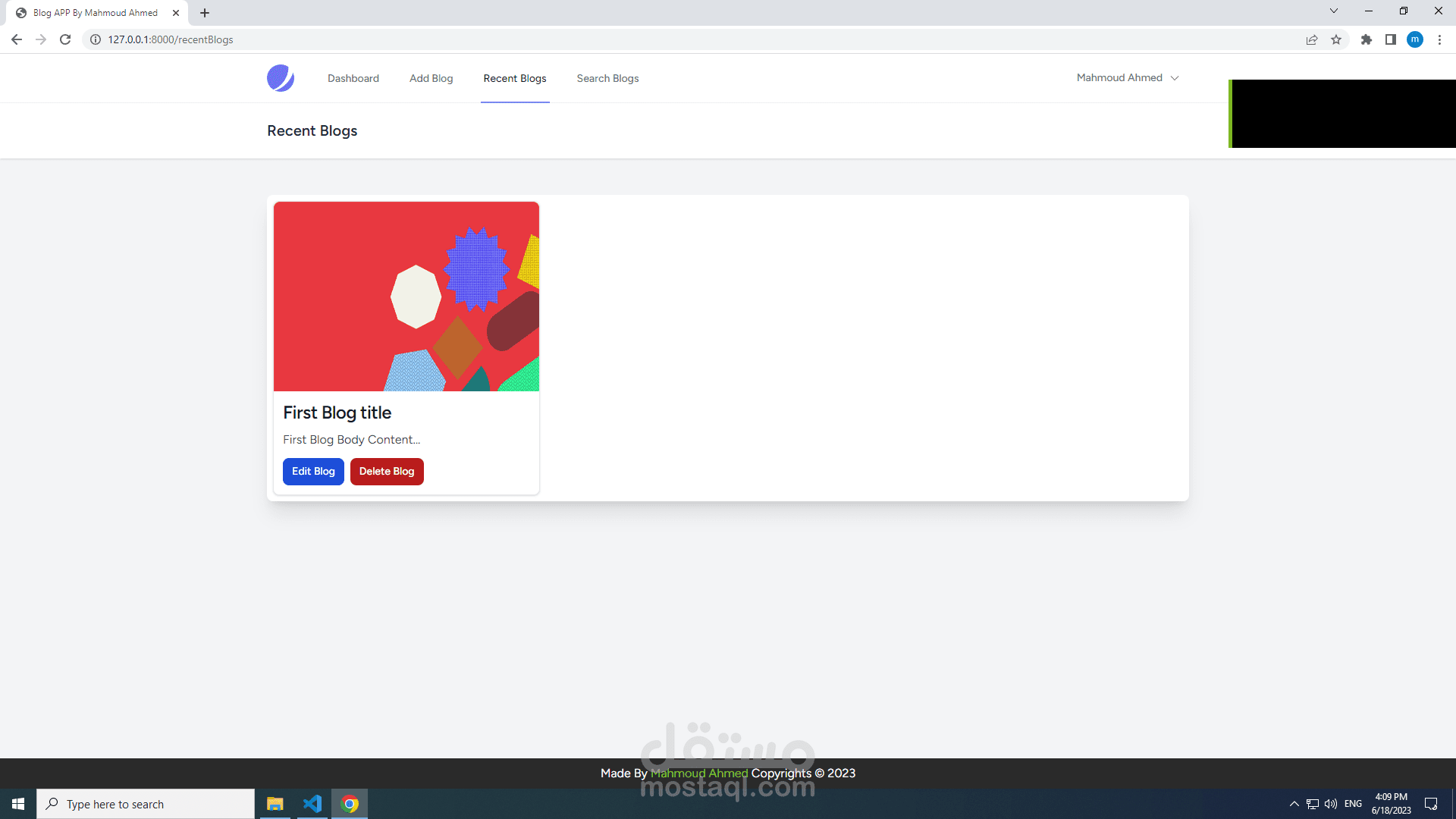Open Chrome side panel icon
This screenshot has height=819, width=1456.
point(1390,39)
